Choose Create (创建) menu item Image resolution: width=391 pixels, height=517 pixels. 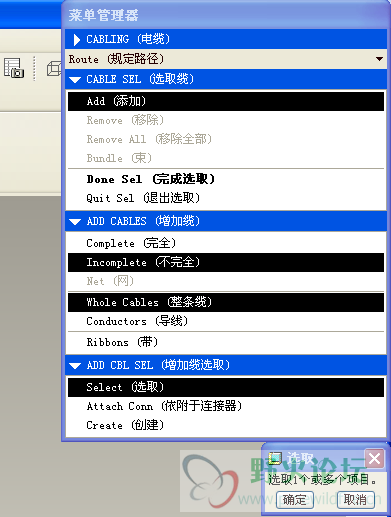pyautogui.click(x=226, y=425)
